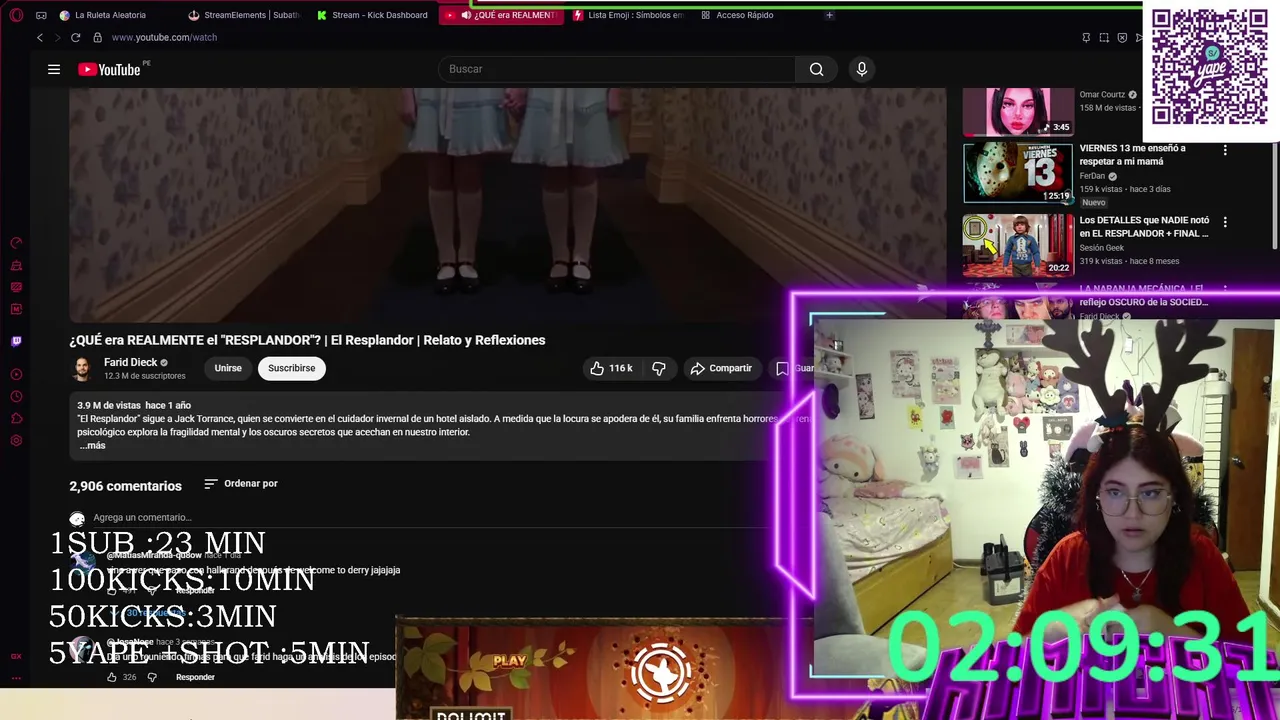Open a new tab with plus button
This screenshot has height=720, width=1280.
click(829, 15)
